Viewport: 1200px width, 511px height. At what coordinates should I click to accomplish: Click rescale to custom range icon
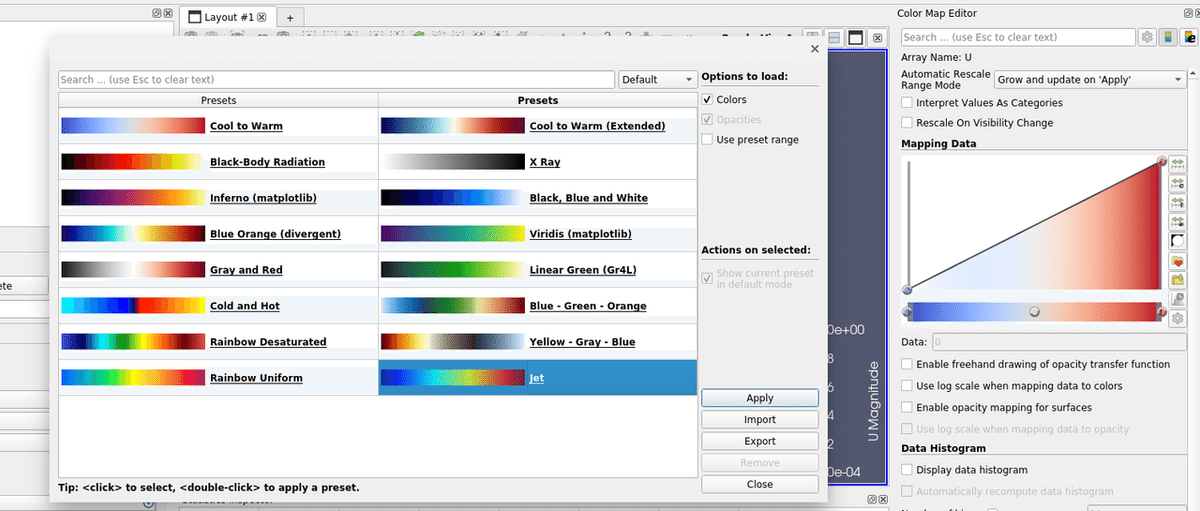[x=1177, y=183]
